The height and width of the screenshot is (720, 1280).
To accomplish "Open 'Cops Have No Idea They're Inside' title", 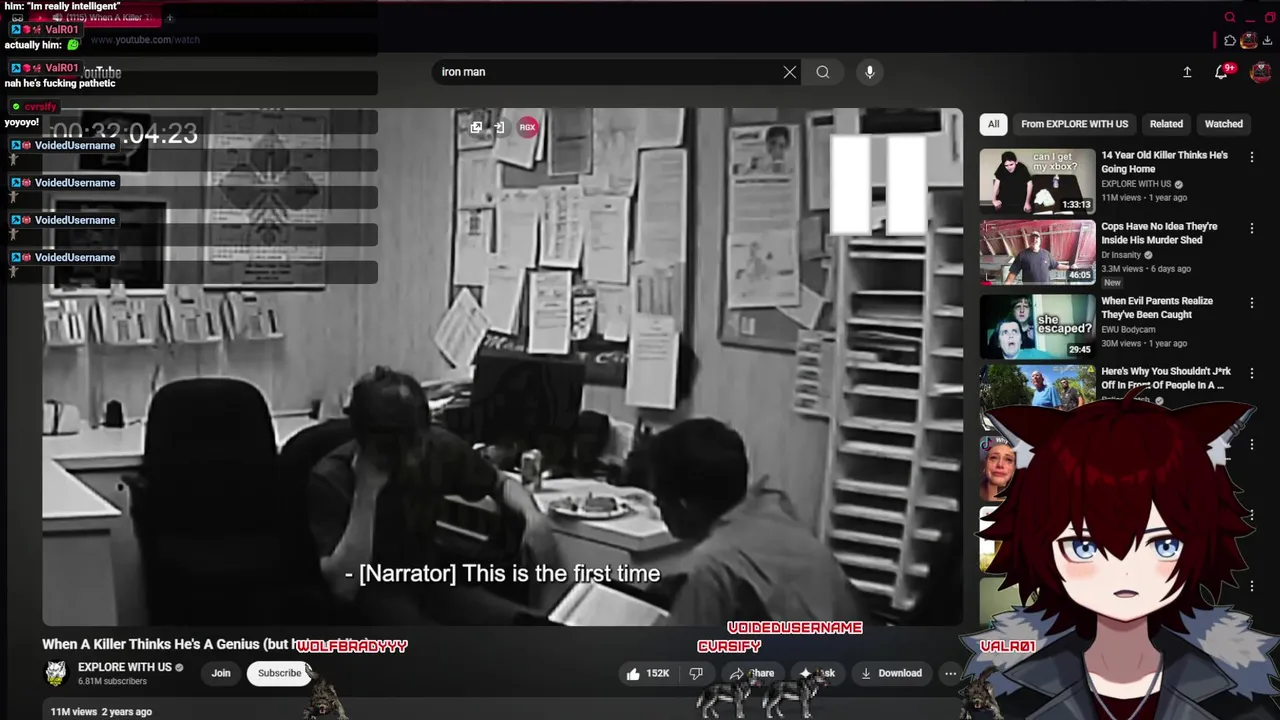I will (1160, 233).
